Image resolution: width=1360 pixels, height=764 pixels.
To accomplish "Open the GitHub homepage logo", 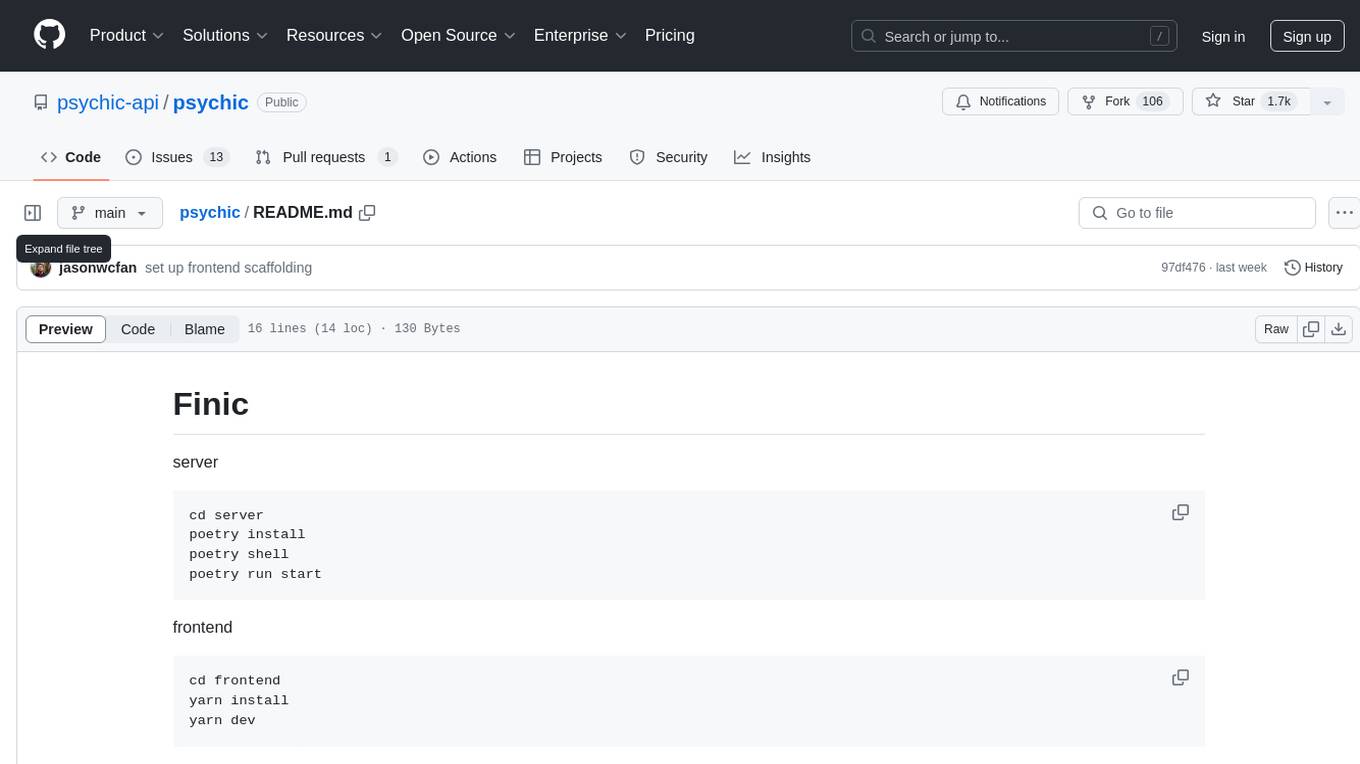I will pyautogui.click(x=49, y=35).
